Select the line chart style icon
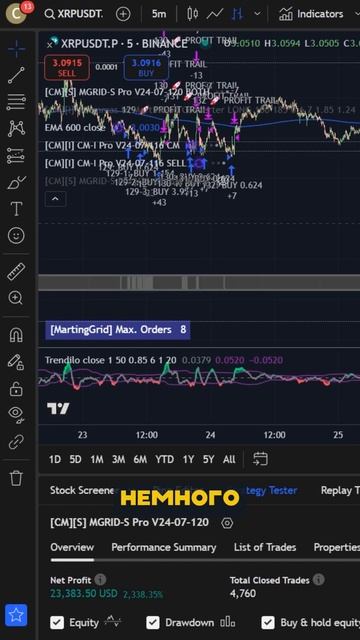The width and height of the screenshot is (360, 640). coord(214,14)
